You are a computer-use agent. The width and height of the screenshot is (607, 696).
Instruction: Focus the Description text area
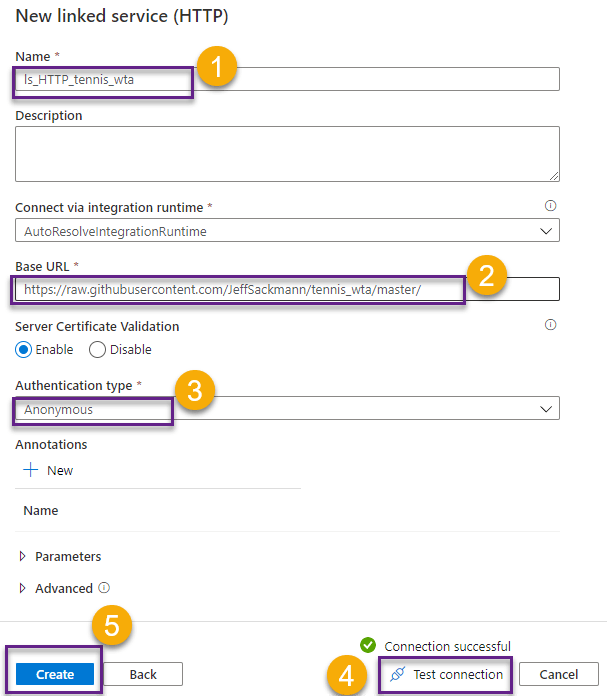287,154
